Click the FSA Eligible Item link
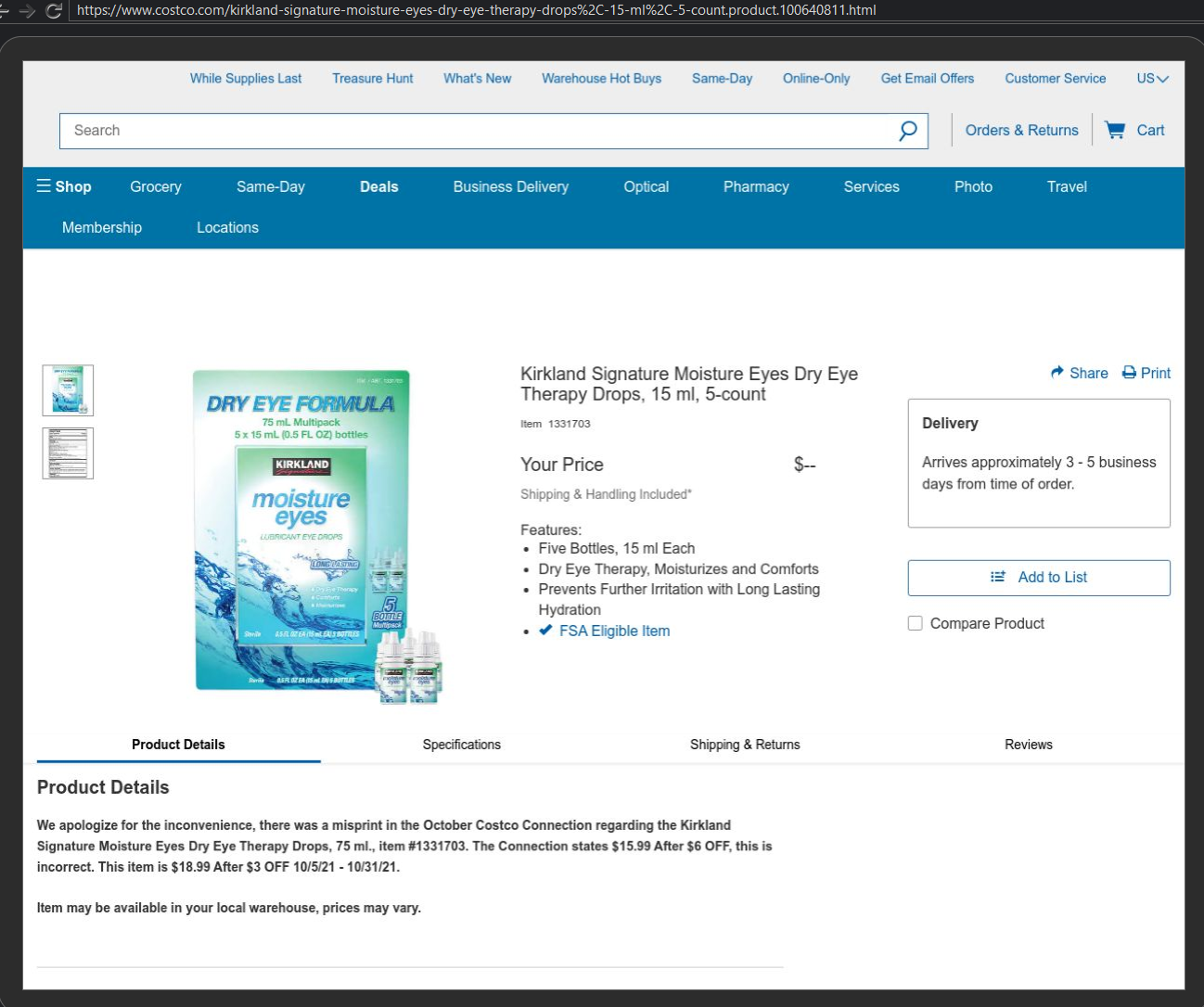 click(x=614, y=631)
